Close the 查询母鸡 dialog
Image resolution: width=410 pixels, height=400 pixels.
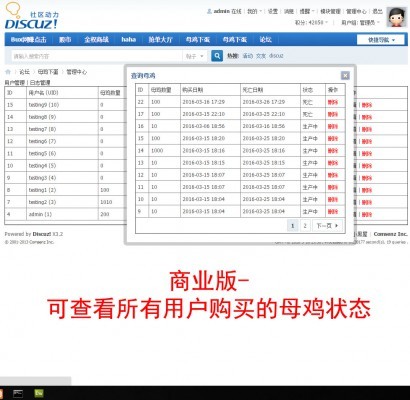pos(345,75)
